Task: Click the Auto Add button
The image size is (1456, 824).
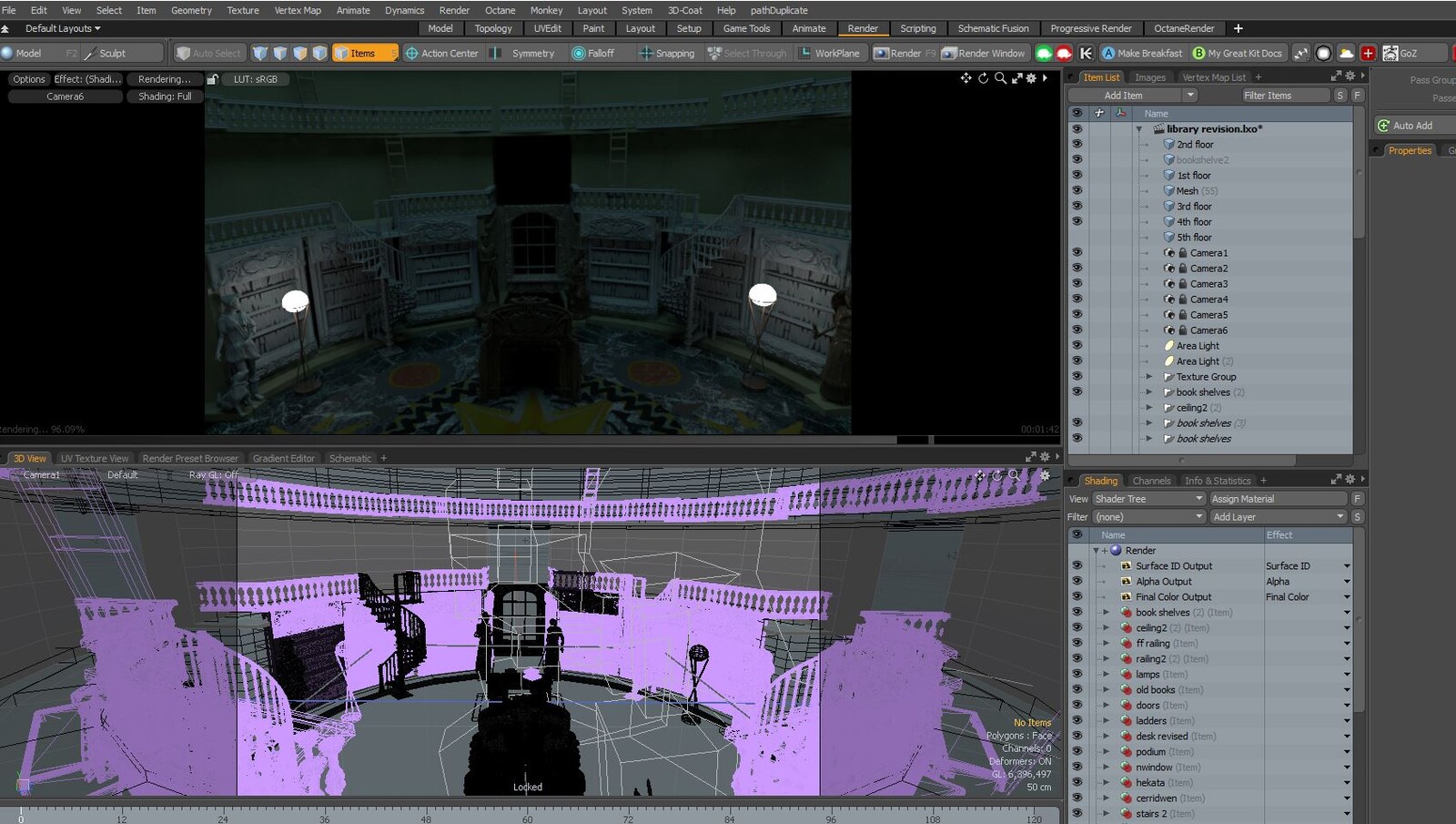Action: pos(1413,126)
